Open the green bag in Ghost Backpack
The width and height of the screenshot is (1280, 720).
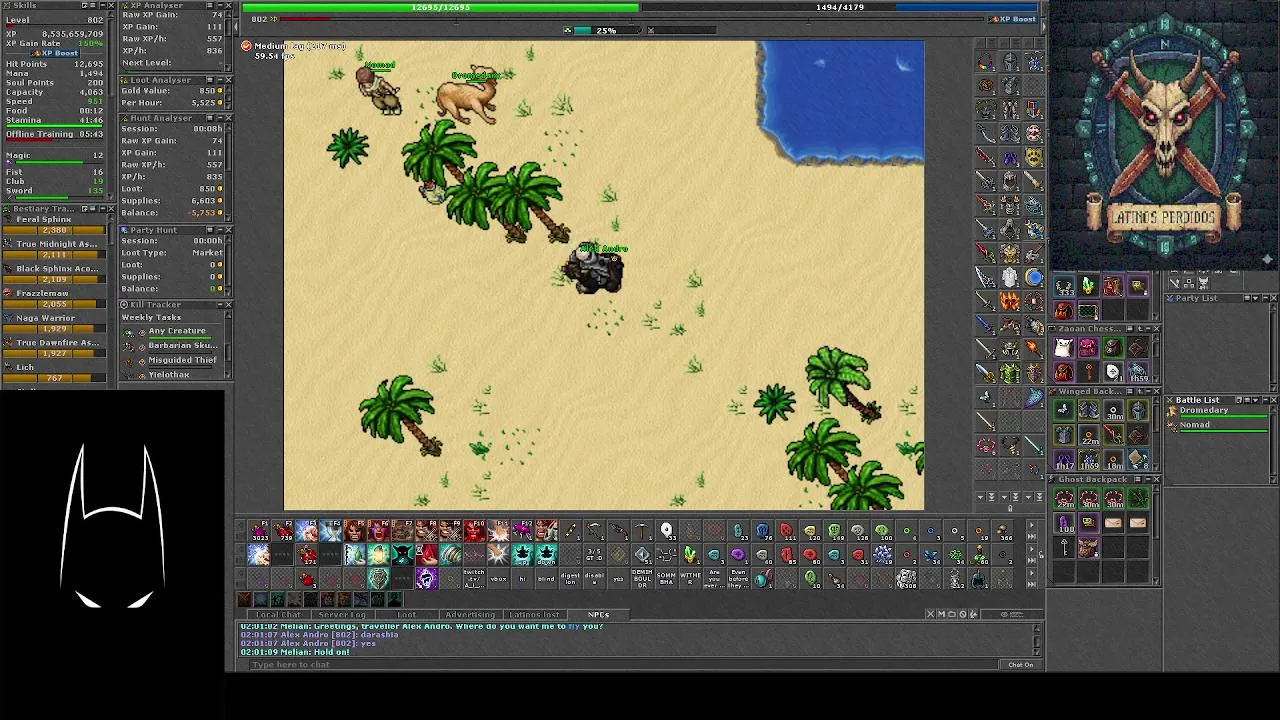click(1138, 497)
